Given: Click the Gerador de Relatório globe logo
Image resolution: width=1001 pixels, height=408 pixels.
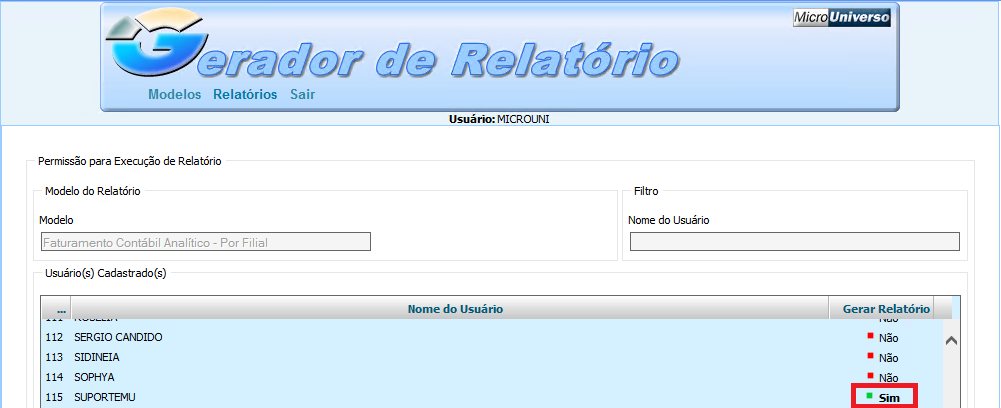Looking at the screenshot, I should [x=150, y=52].
